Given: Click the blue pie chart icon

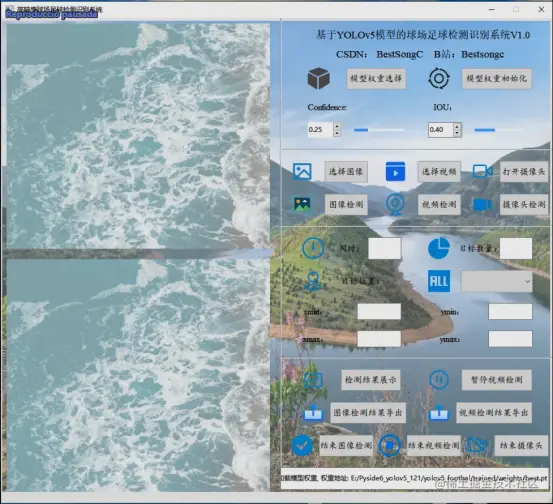Looking at the screenshot, I should point(439,248).
